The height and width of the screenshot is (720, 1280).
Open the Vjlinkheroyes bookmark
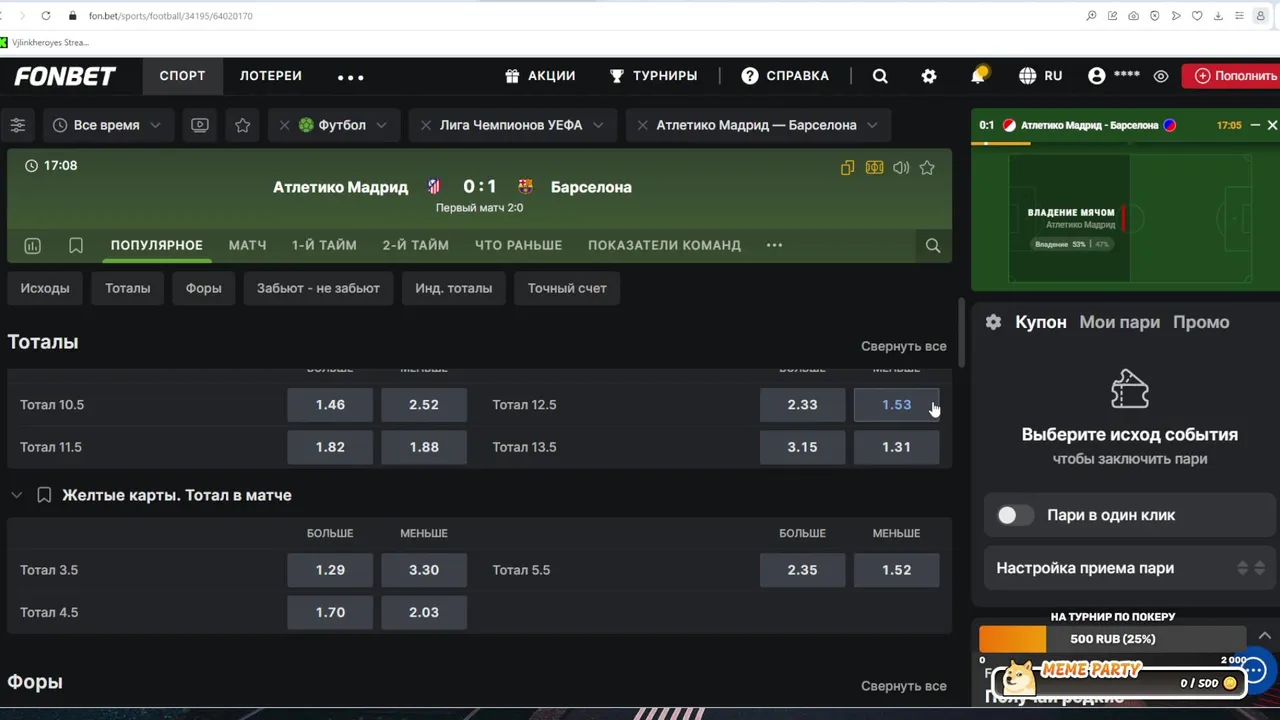click(x=45, y=42)
